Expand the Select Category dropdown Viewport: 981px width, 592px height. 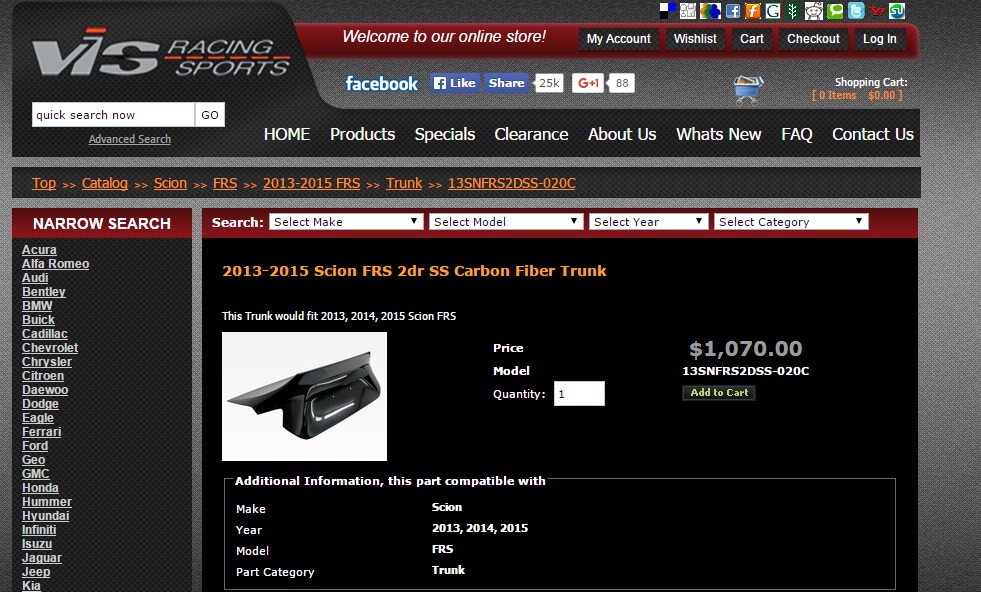tap(790, 222)
